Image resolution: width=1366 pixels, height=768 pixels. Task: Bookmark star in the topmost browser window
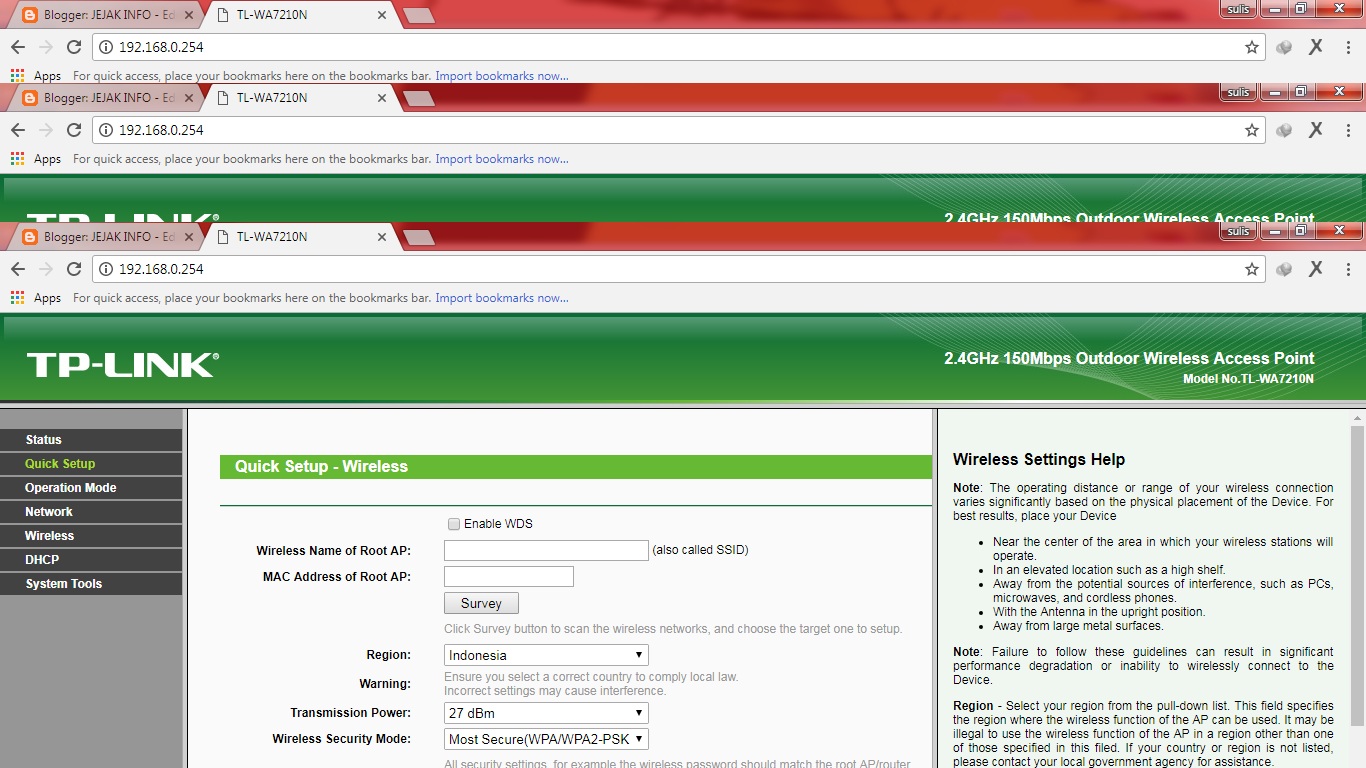tap(1251, 47)
